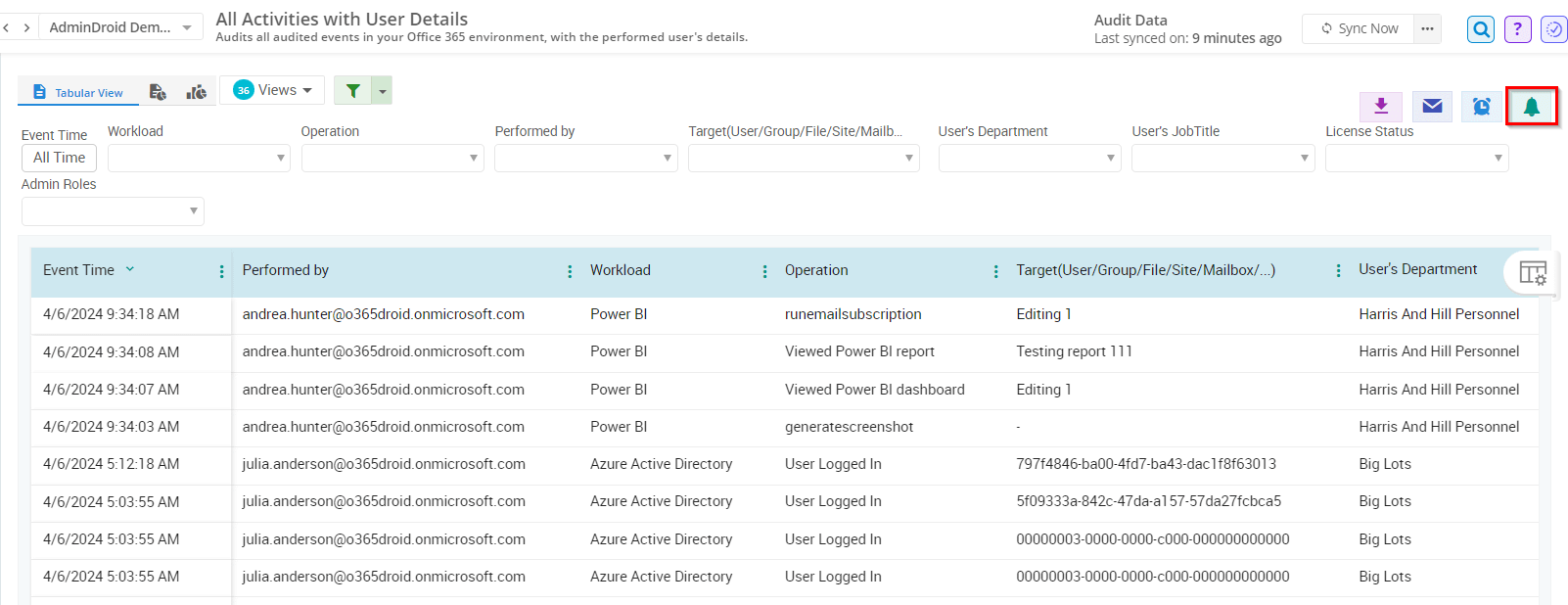Open search with the magnifier icon
Image resolution: width=1568 pixels, height=605 pixels.
1481,29
